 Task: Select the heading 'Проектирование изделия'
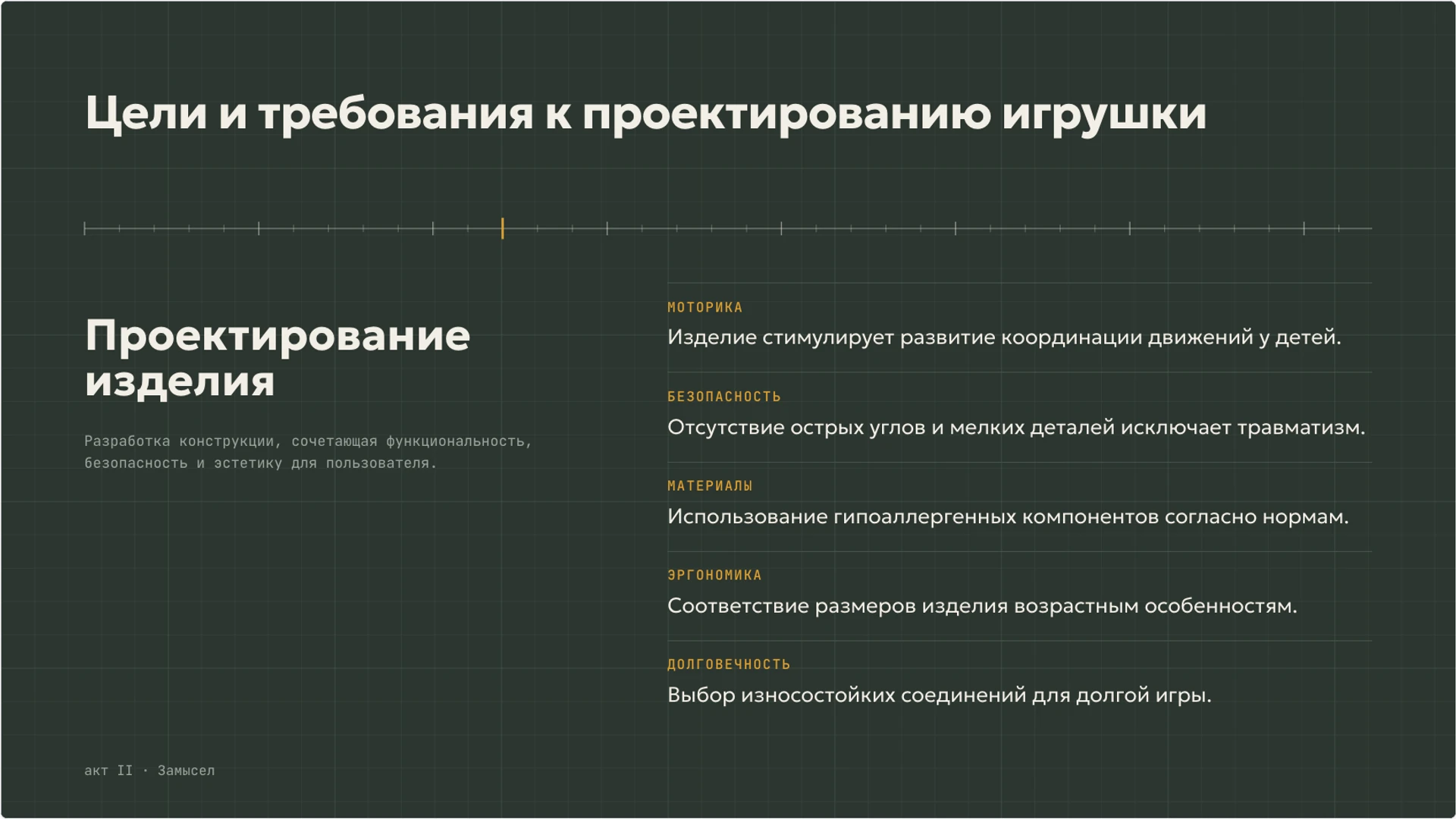click(x=278, y=357)
